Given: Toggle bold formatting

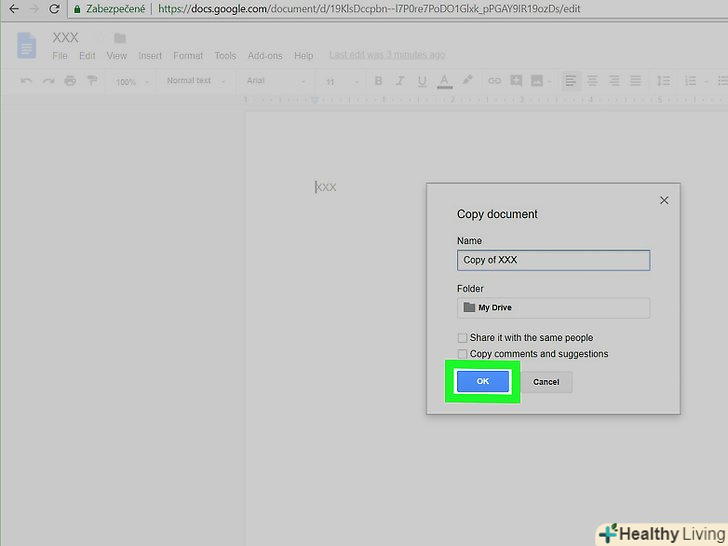Looking at the screenshot, I should pyautogui.click(x=378, y=81).
